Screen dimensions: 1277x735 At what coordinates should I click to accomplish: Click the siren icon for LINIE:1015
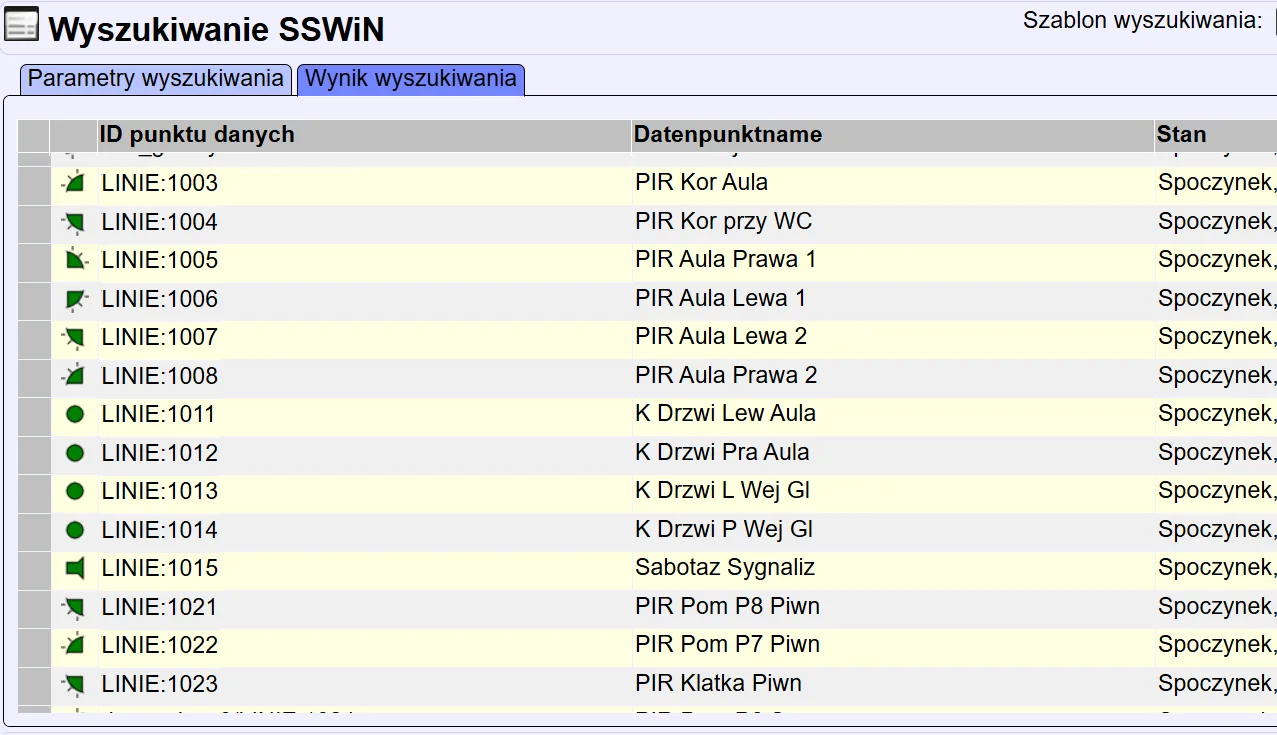point(74,568)
